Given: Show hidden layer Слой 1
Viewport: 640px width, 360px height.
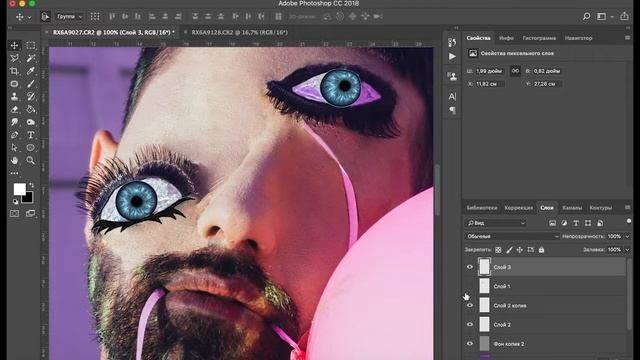Looking at the screenshot, I should pyautogui.click(x=470, y=286).
